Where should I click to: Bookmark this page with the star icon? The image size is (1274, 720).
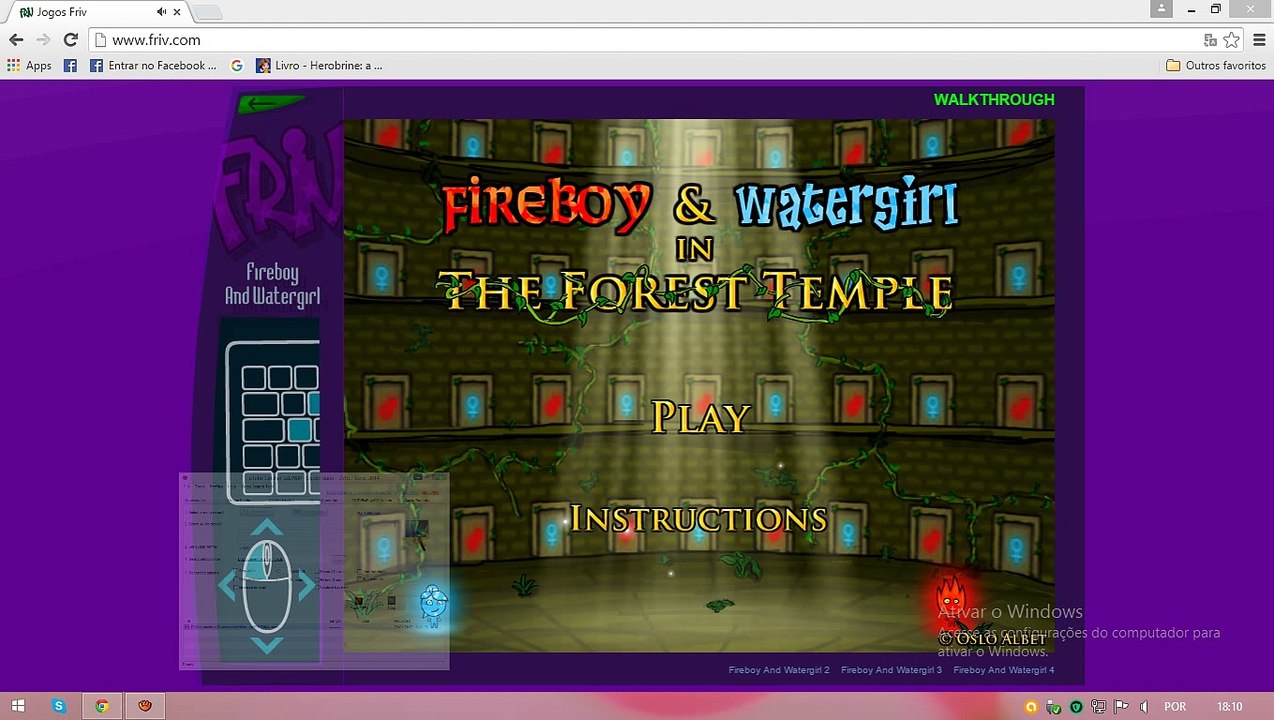(1231, 40)
